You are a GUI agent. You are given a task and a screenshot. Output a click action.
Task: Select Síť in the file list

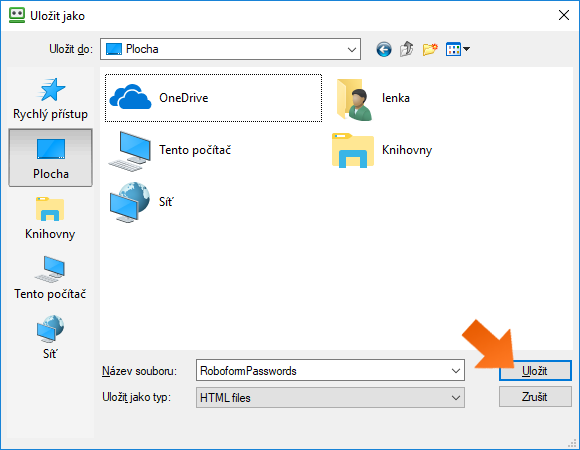pos(141,202)
